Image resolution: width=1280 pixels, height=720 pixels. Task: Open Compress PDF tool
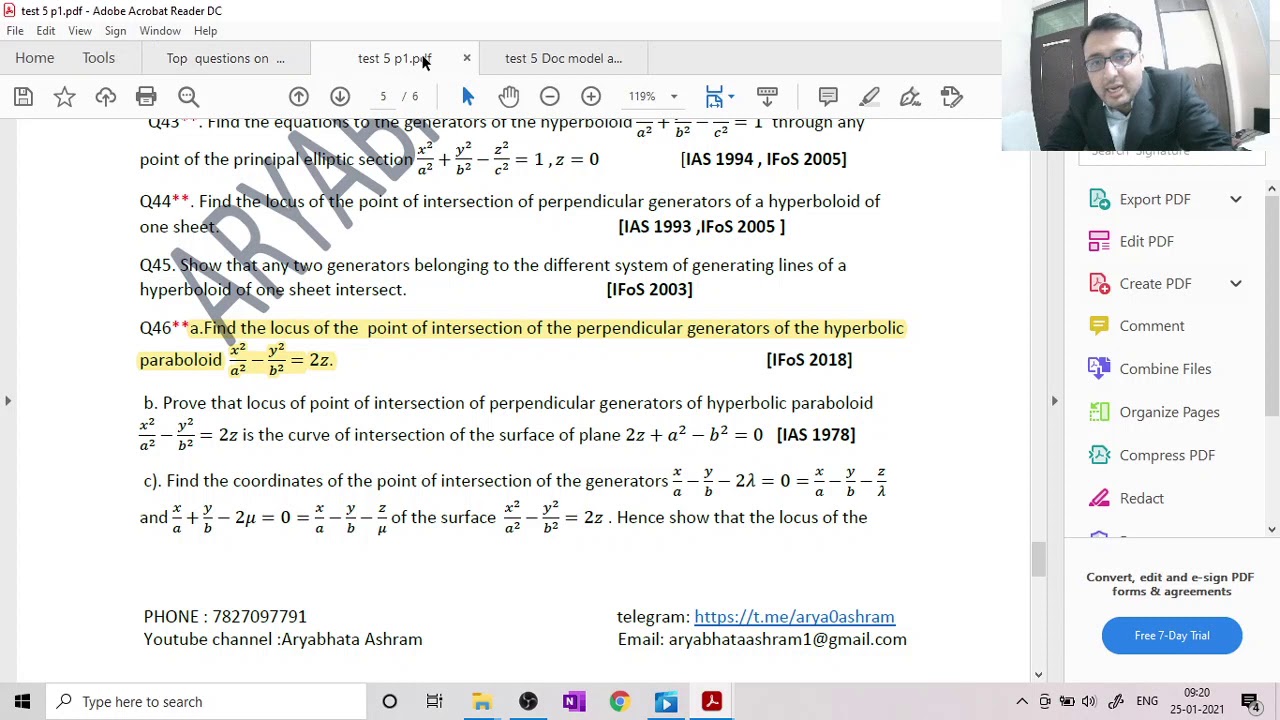tap(1166, 455)
